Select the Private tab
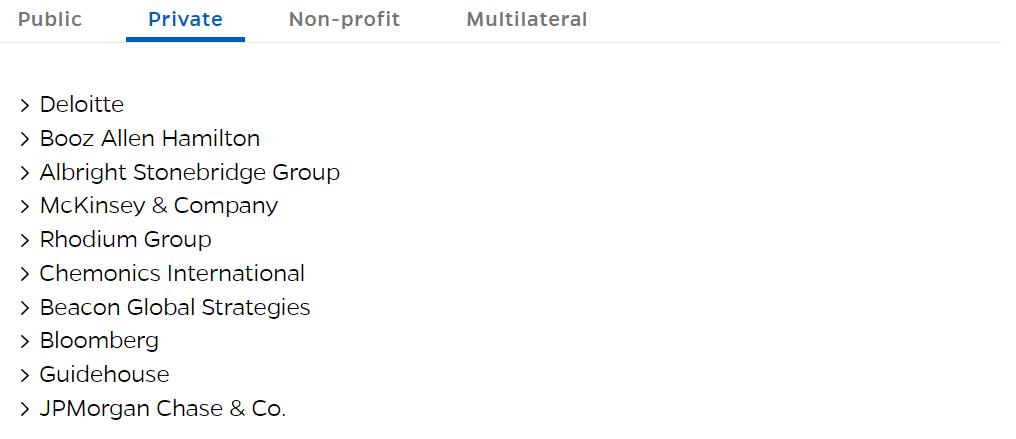 [x=185, y=20]
